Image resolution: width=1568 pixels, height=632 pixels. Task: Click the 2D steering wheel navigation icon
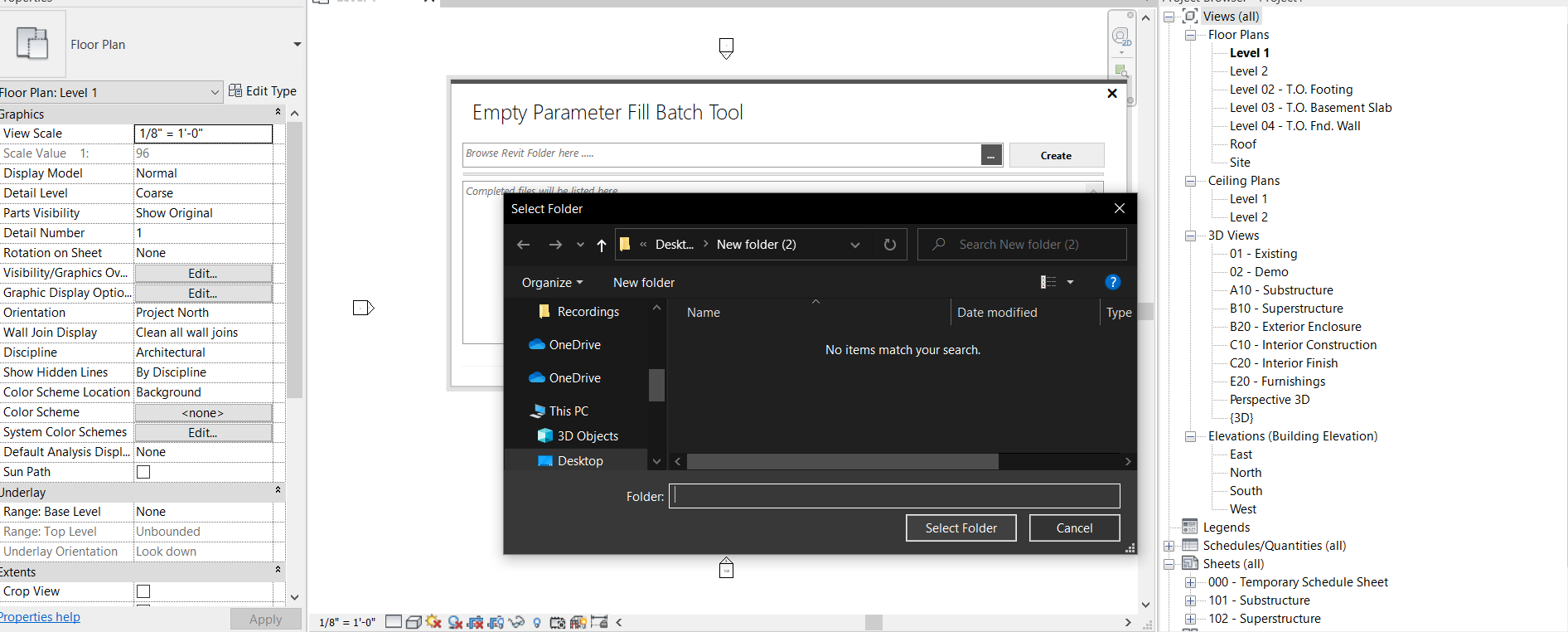[x=1120, y=36]
